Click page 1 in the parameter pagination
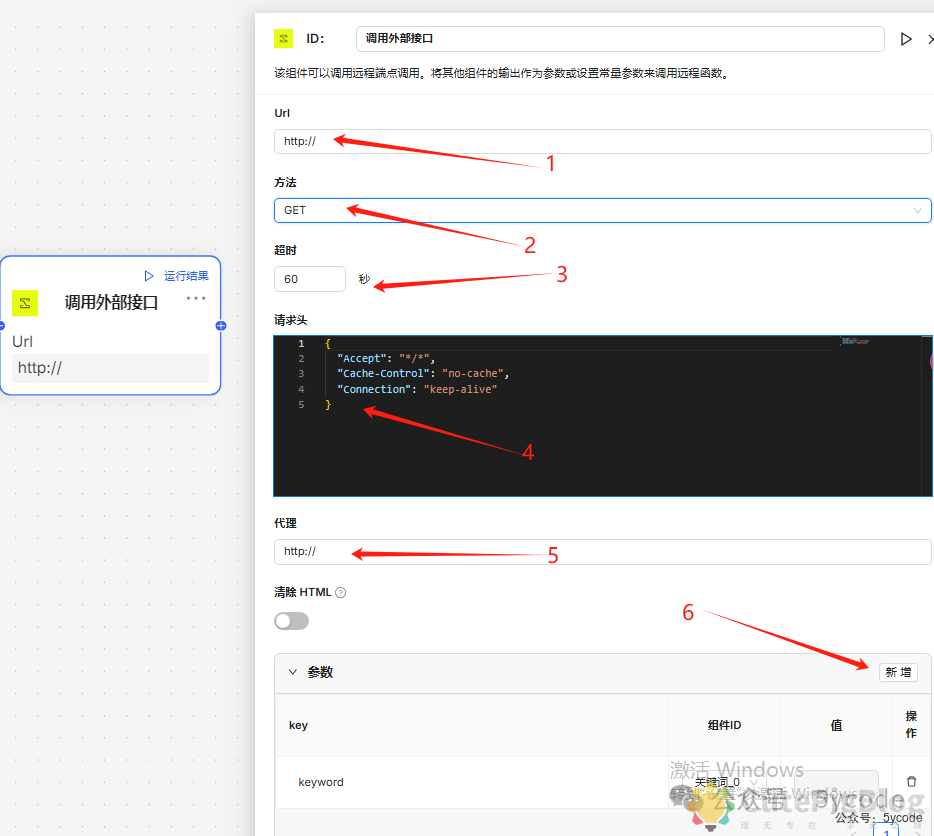 [x=887, y=833]
